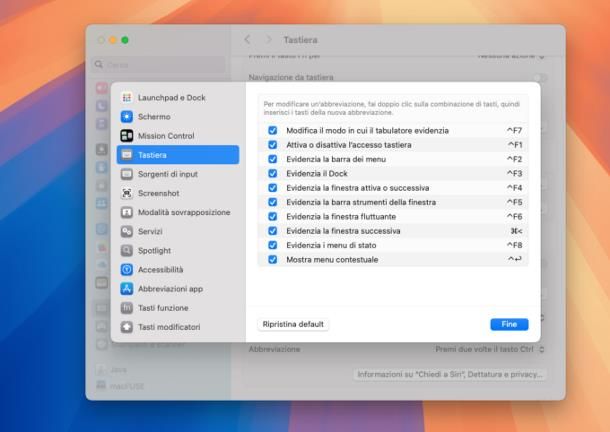The height and width of the screenshot is (432, 610).
Task: Select the Launchpad e Dock icon
Action: coord(127,98)
